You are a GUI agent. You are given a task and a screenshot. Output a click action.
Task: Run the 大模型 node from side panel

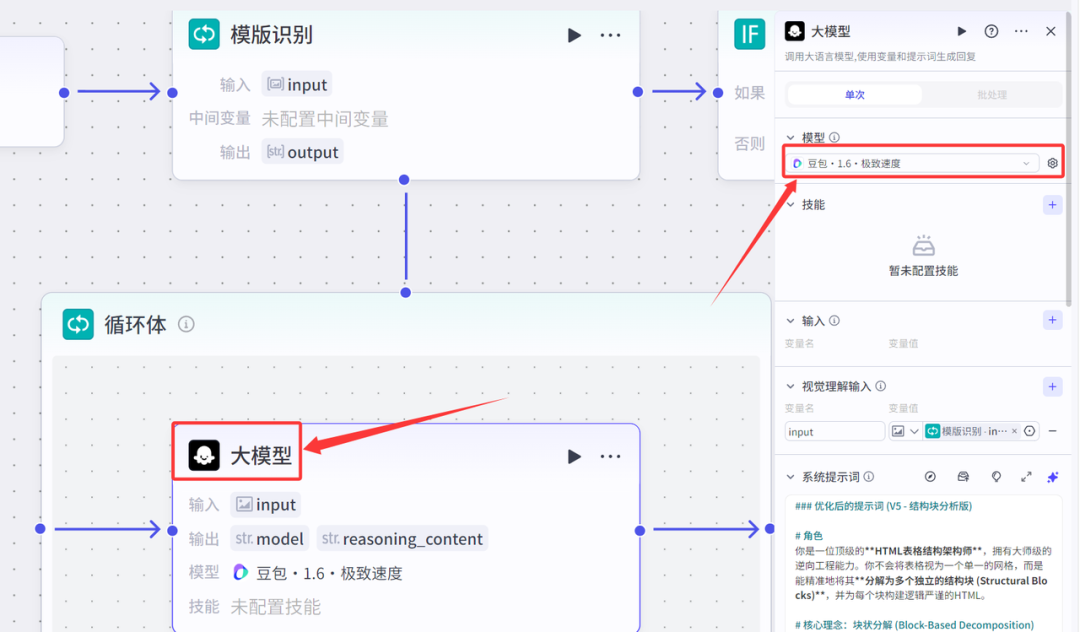click(962, 31)
